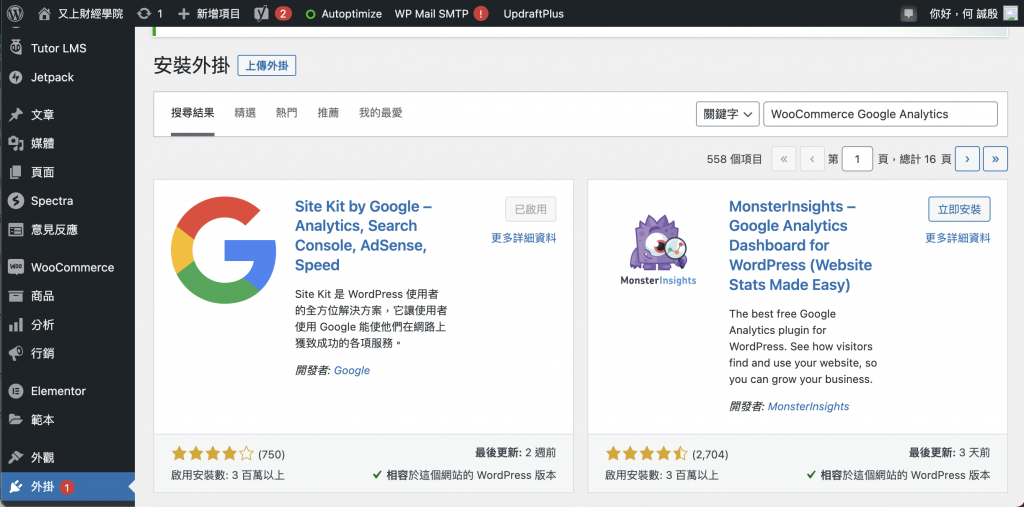Open UpdraftPlus admin bar menu
The image size is (1024, 507).
click(x=534, y=13)
